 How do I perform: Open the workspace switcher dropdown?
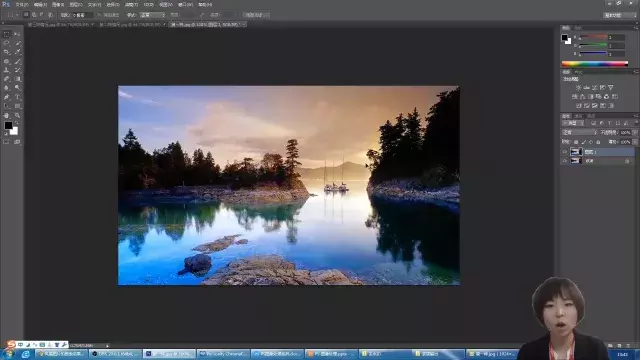pyautogui.click(x=620, y=15)
